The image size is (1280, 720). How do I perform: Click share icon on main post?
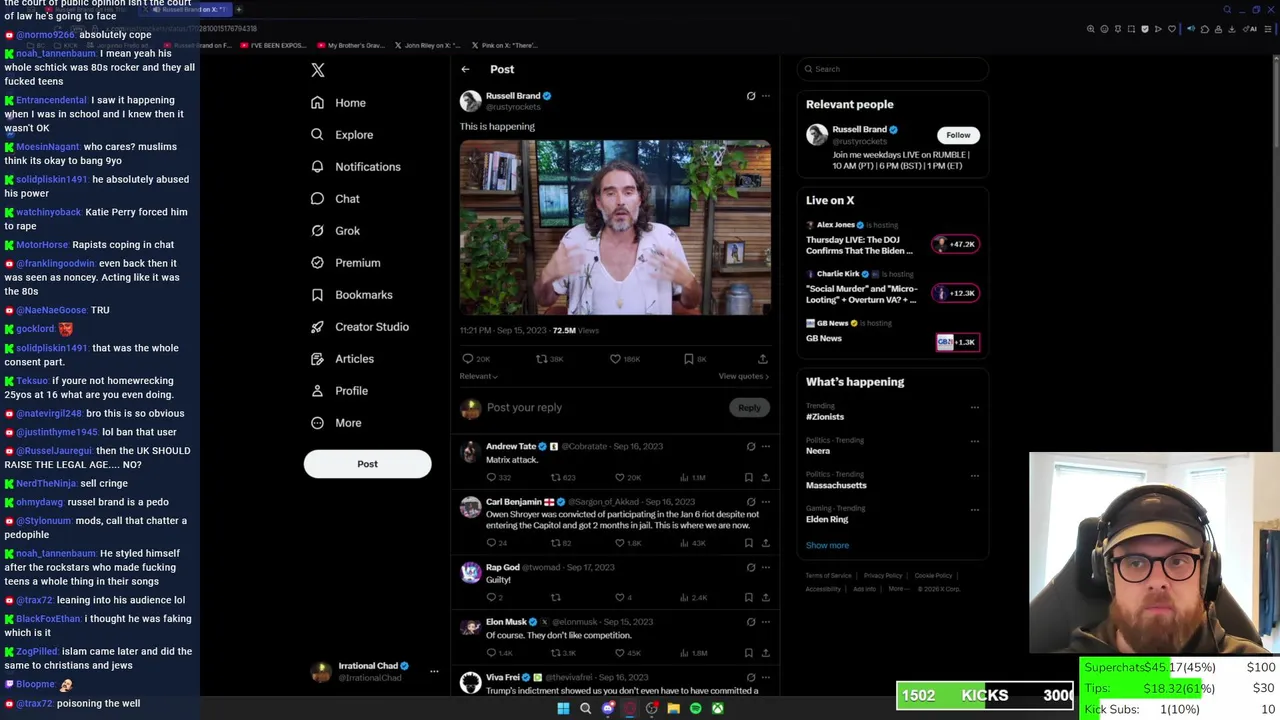point(762,359)
